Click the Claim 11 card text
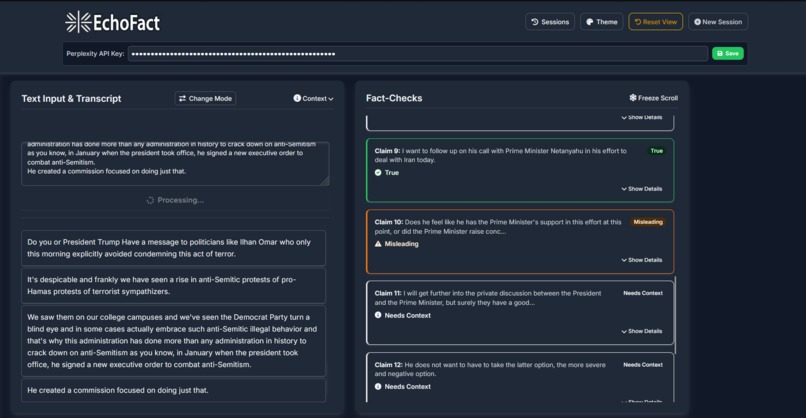This screenshot has height=418, width=806. point(487,298)
